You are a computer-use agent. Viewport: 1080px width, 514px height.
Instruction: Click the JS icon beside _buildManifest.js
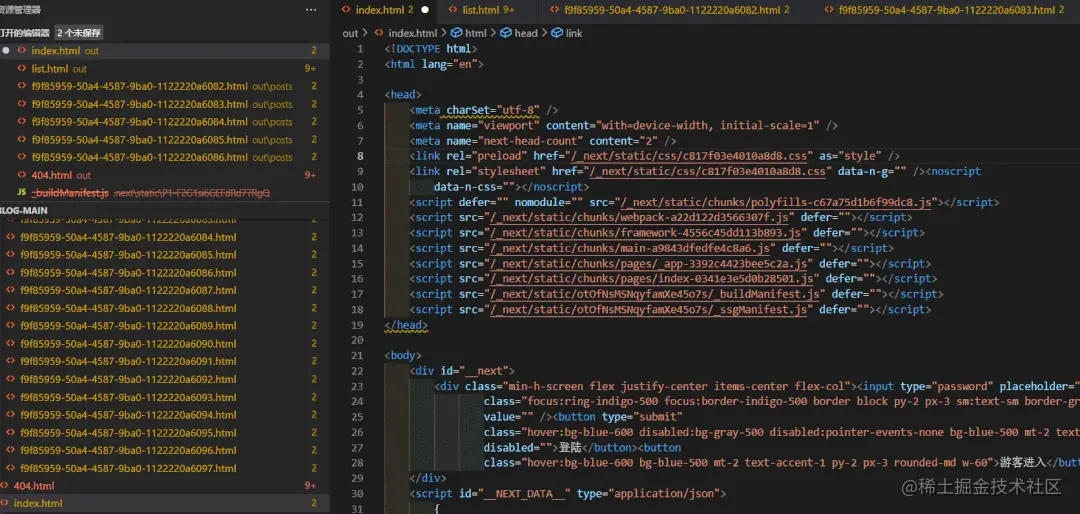click(x=21, y=193)
